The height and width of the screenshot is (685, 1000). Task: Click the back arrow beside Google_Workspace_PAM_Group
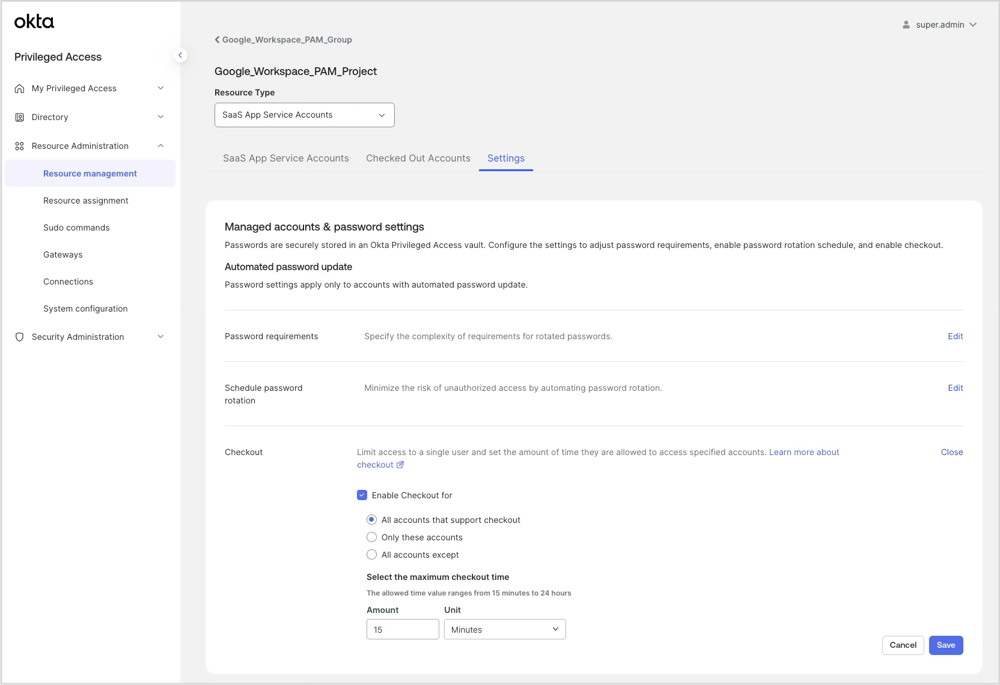[x=216, y=40]
